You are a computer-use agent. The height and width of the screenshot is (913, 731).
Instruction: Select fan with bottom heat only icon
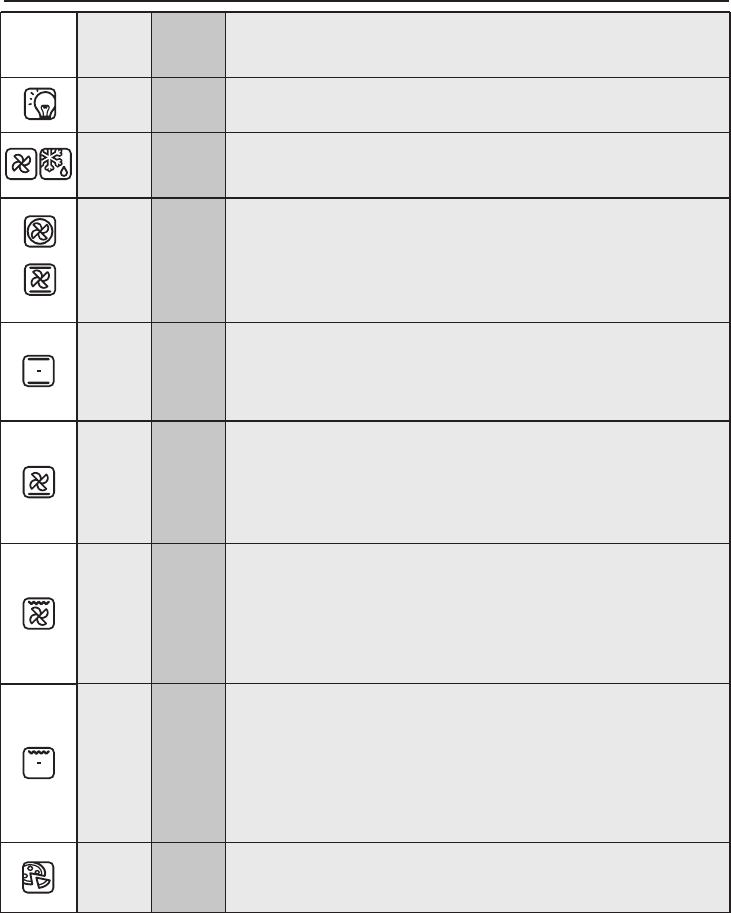click(x=39, y=483)
